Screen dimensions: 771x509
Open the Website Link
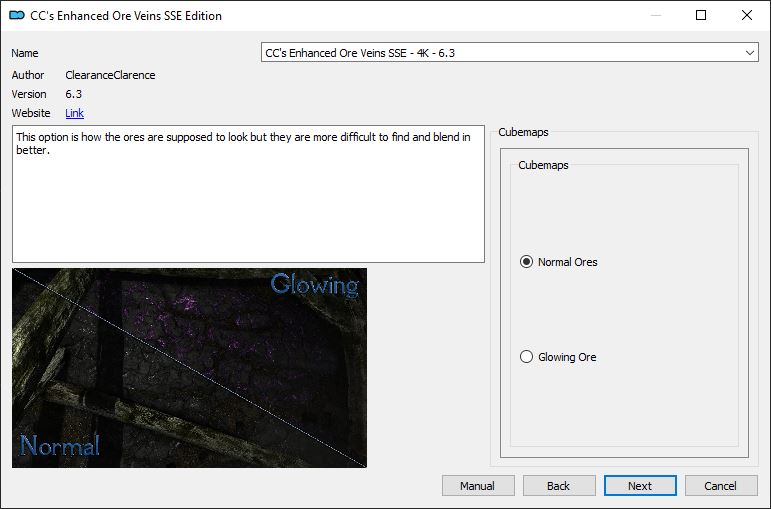click(74, 113)
